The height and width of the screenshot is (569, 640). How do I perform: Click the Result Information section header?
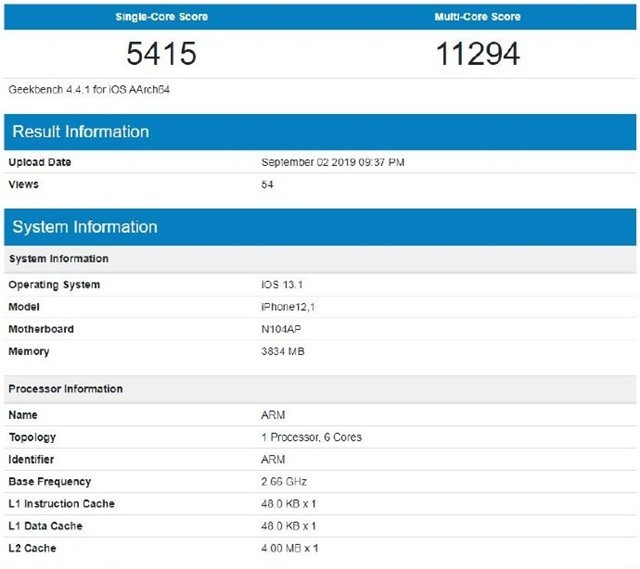pos(320,132)
